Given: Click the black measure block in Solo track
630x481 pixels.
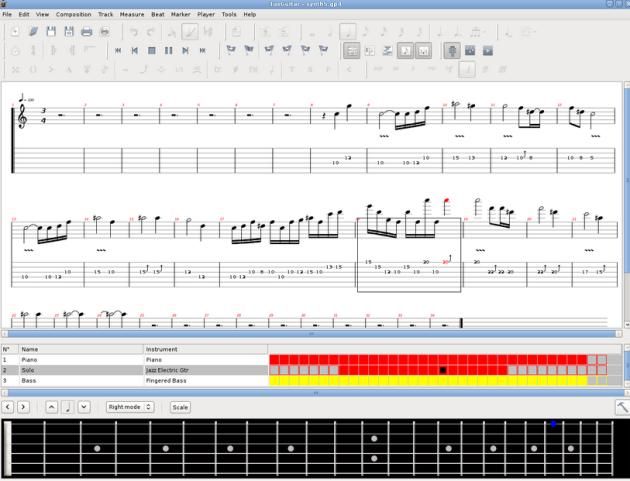Looking at the screenshot, I should click(442, 370).
